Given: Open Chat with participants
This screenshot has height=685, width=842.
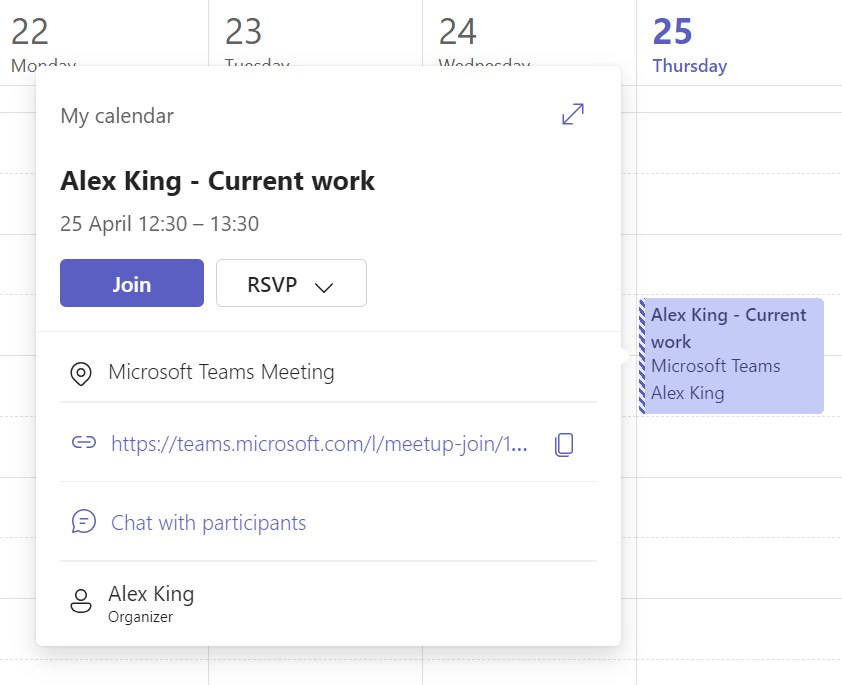Looking at the screenshot, I should click(x=208, y=522).
